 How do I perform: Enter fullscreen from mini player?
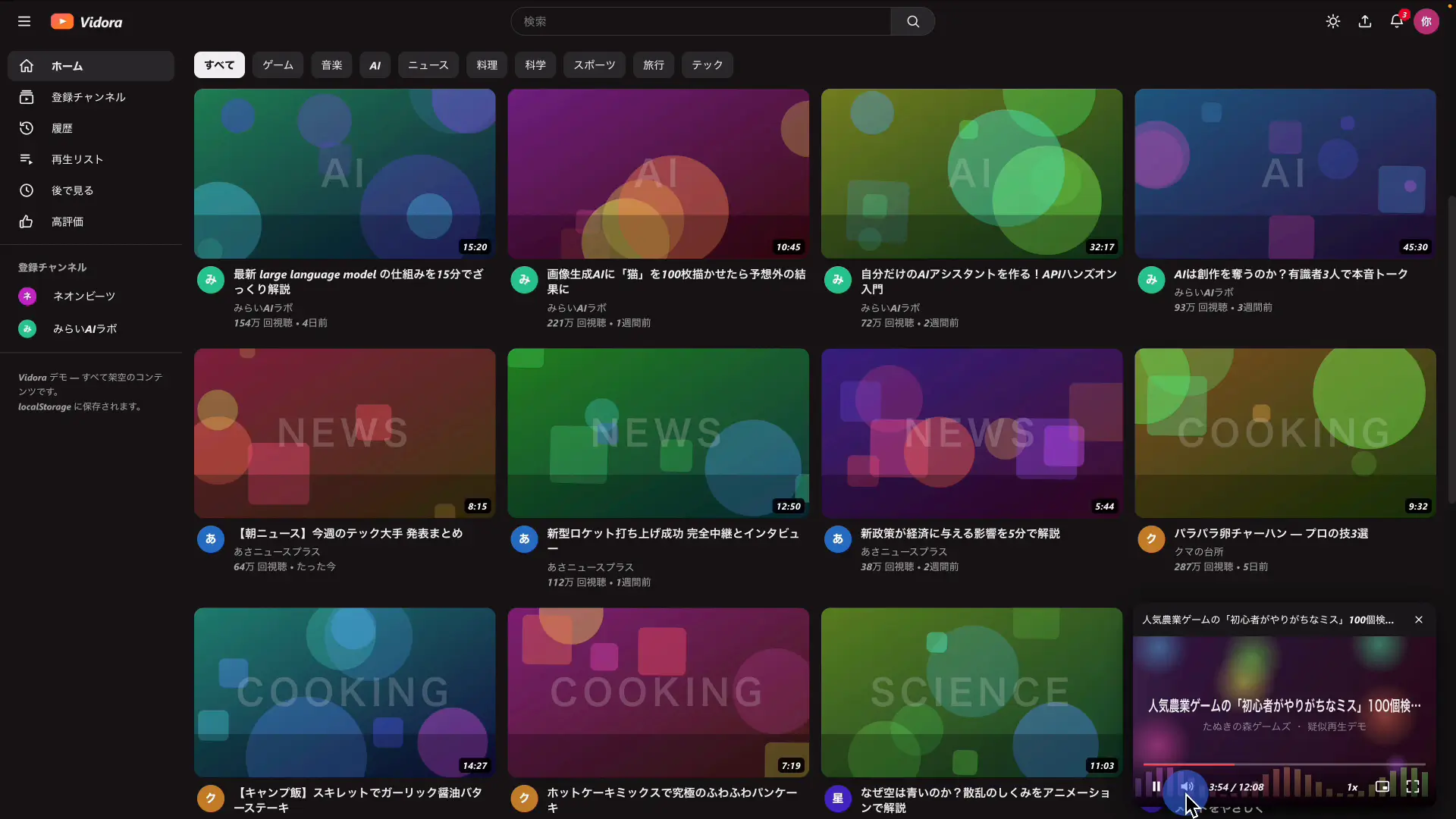tap(1413, 786)
